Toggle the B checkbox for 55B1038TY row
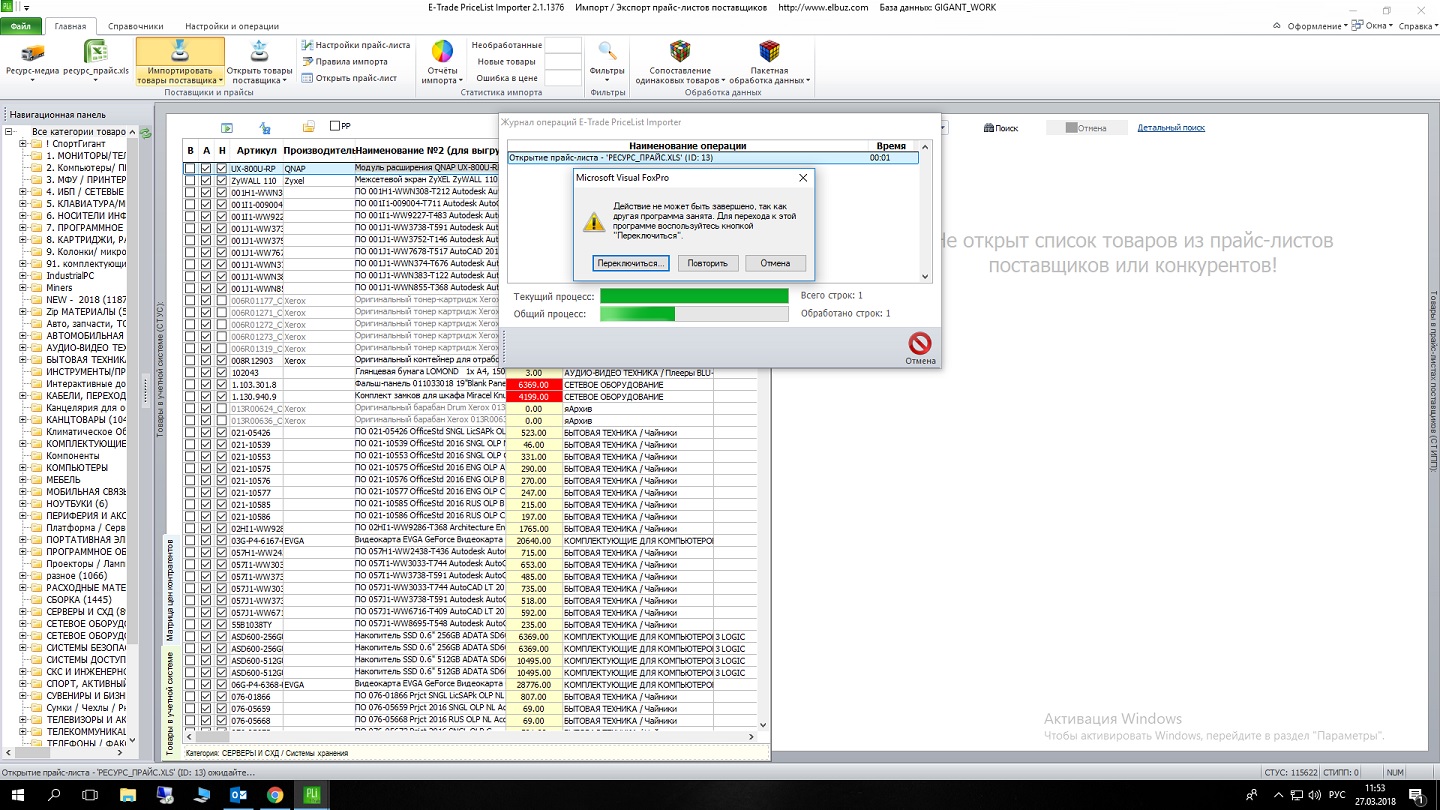Screen dimensions: 1440x810 190,625
